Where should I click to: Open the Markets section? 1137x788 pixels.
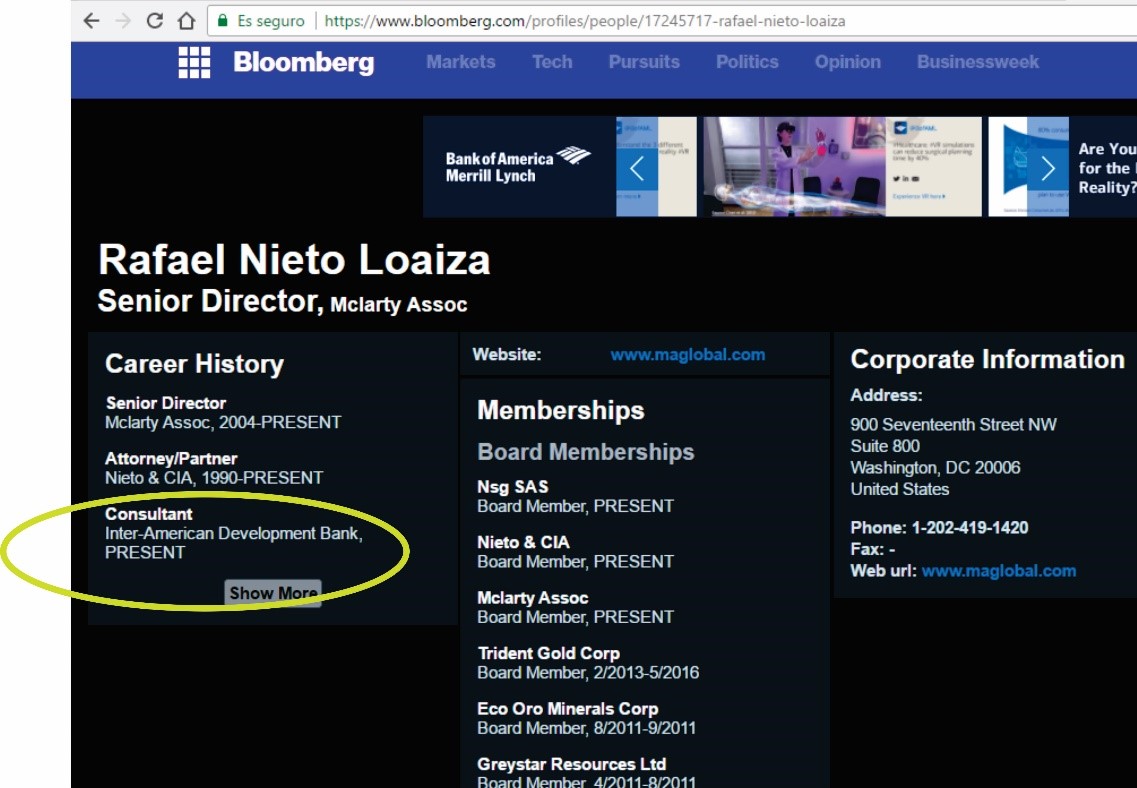point(460,62)
